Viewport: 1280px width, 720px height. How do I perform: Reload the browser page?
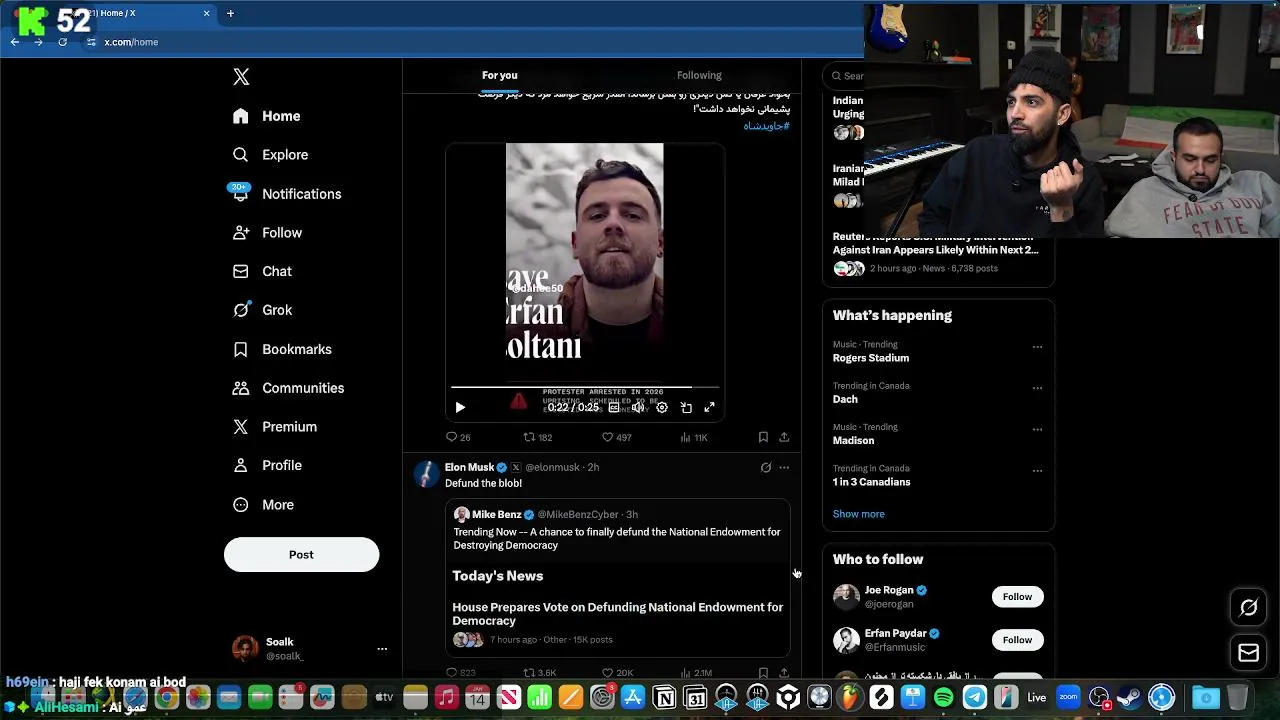point(62,42)
